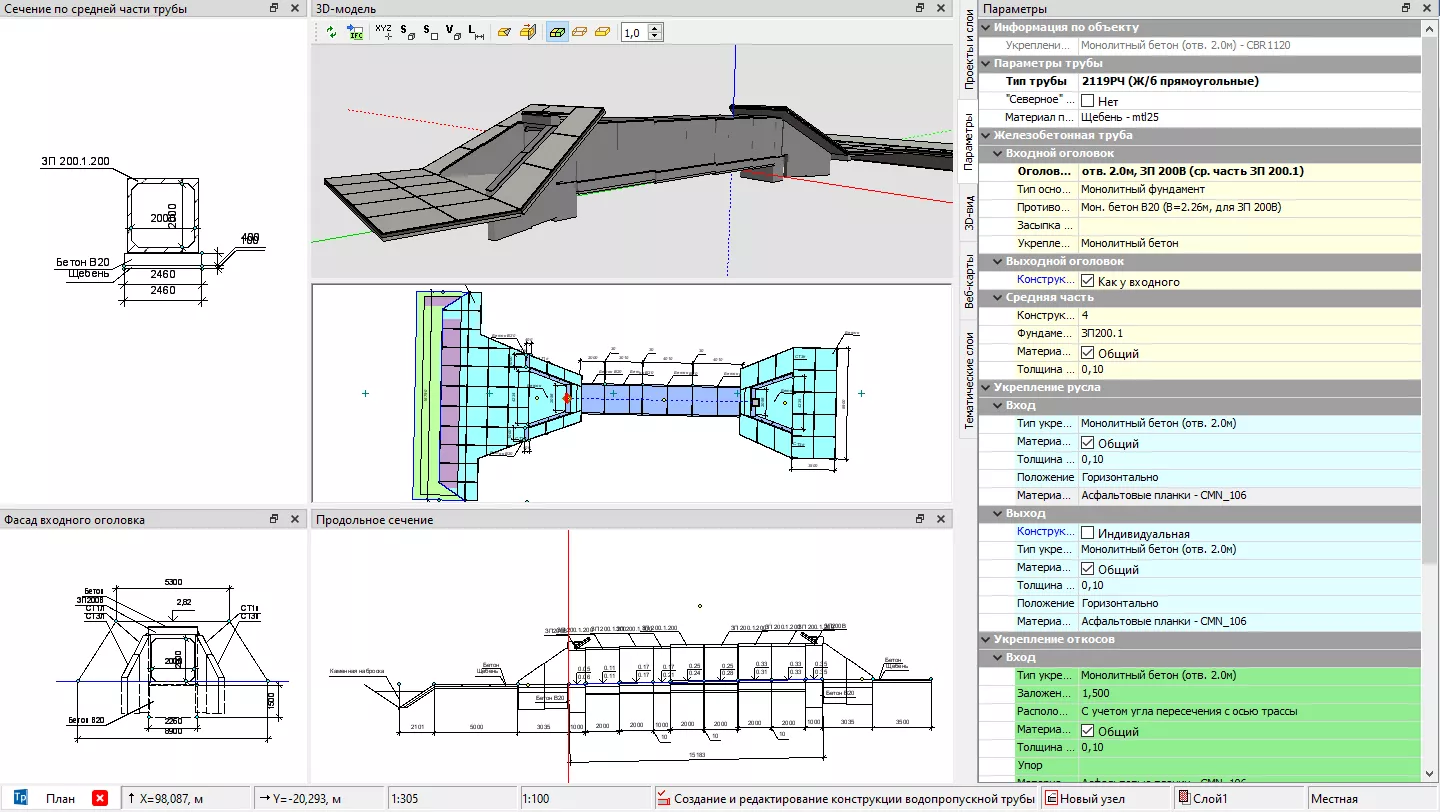Image resolution: width=1440 pixels, height=812 pixels.
Task: Toggle the "Северное" Нет checkbox
Action: (x=1088, y=101)
